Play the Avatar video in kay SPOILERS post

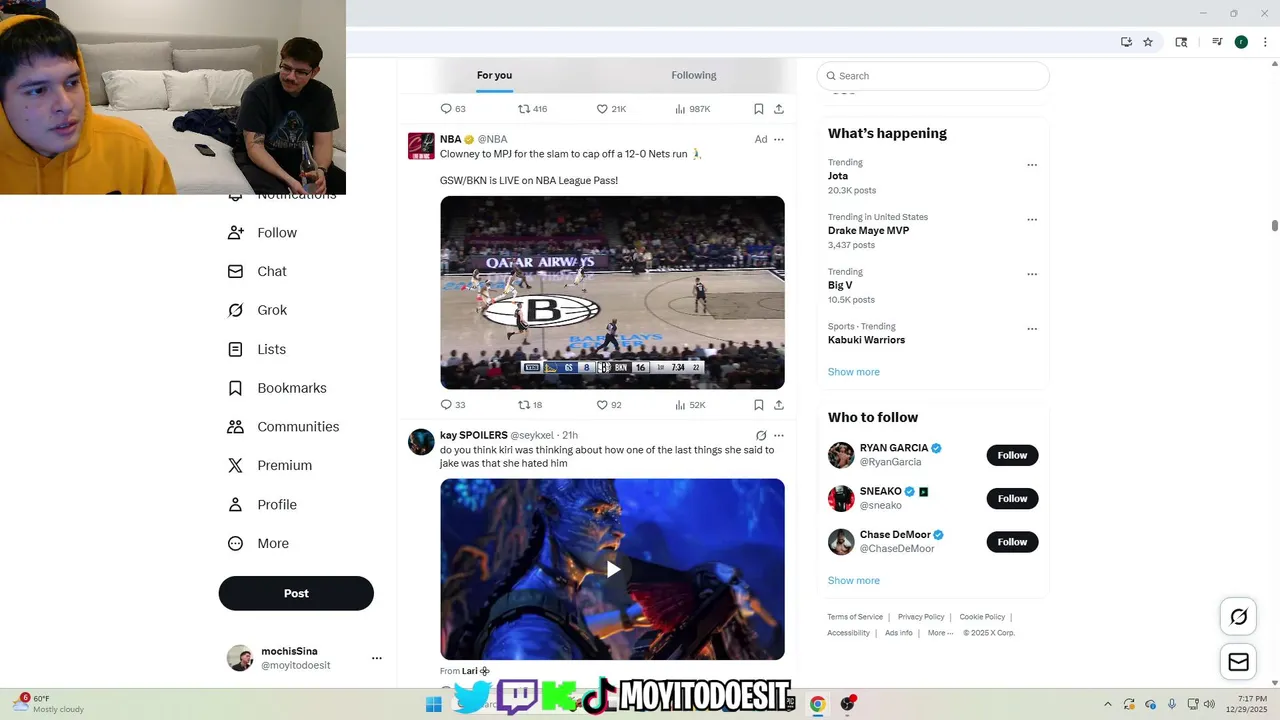612,569
